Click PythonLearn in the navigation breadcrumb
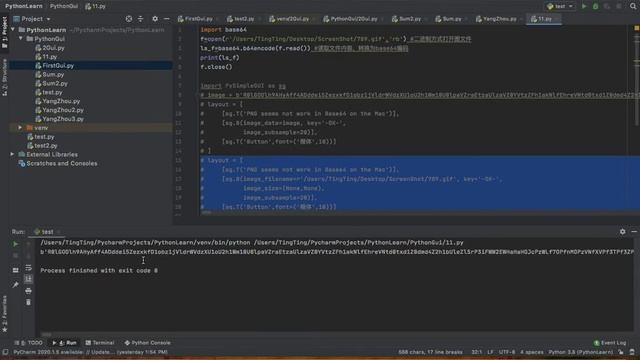The width and height of the screenshot is (640, 360). pos(24,6)
